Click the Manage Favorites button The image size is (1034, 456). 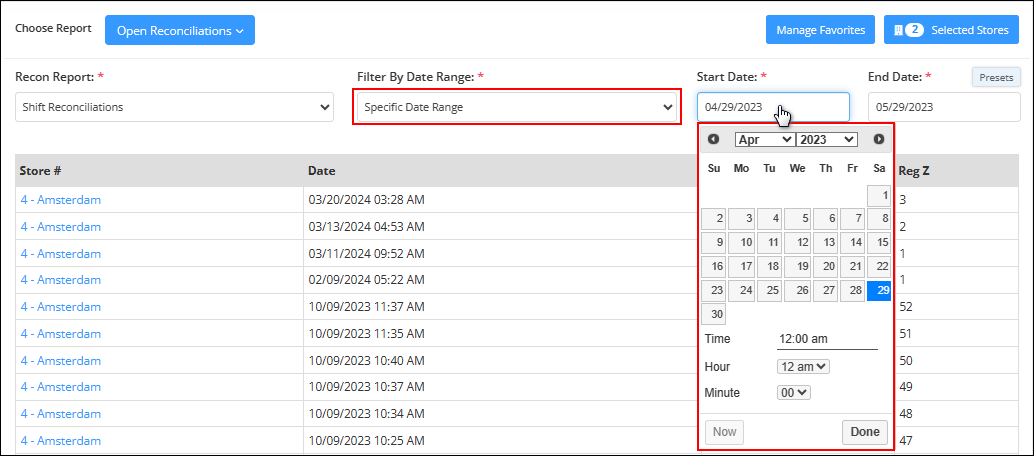pyautogui.click(x=820, y=30)
